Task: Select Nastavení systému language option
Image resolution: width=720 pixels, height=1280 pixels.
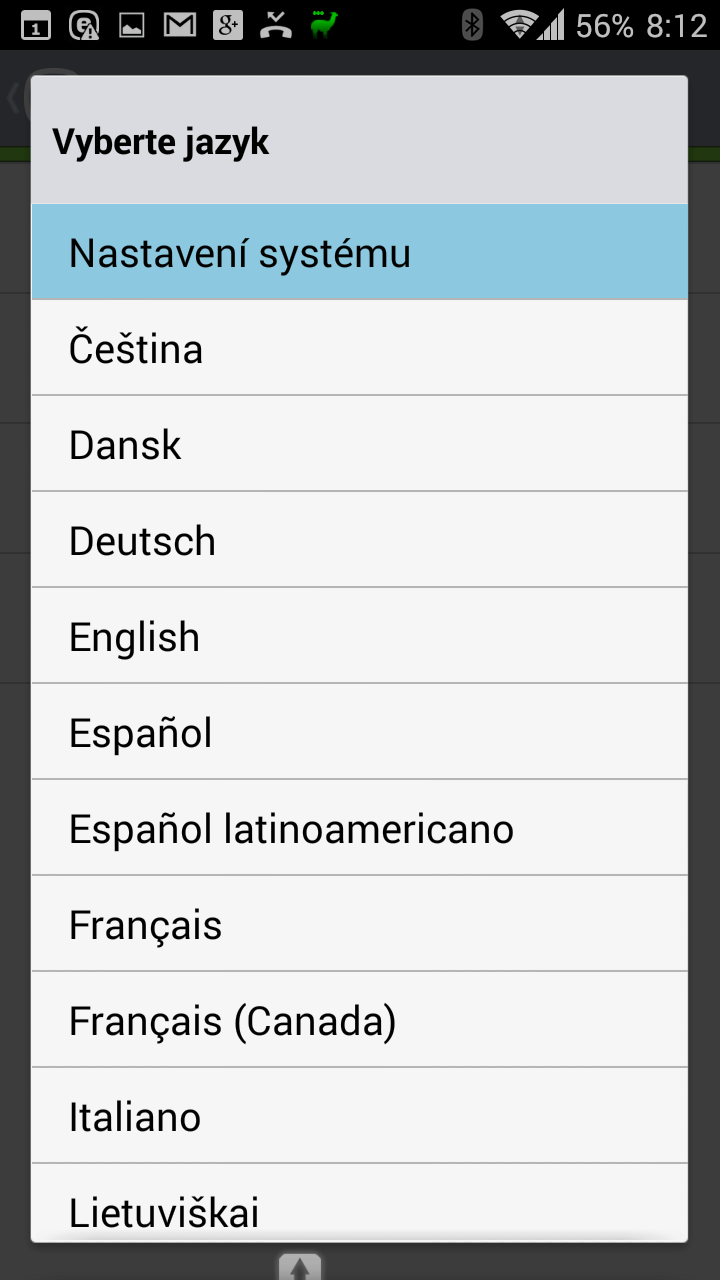Action: tap(360, 252)
